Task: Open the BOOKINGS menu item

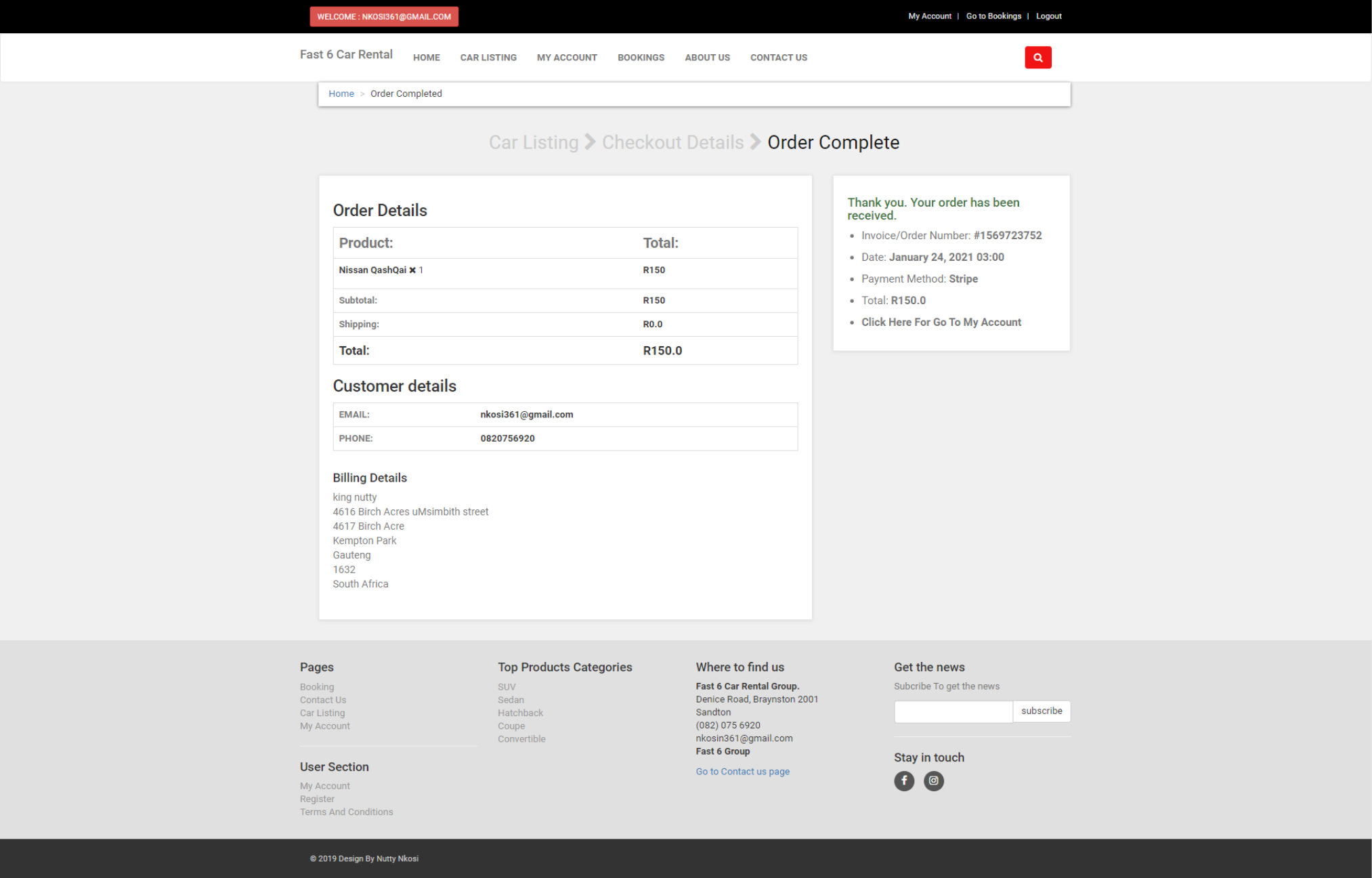Action: 641,58
